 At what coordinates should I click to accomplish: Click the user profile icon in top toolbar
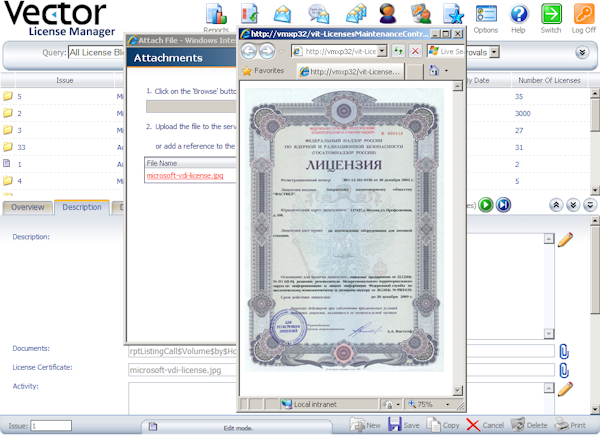pos(388,13)
